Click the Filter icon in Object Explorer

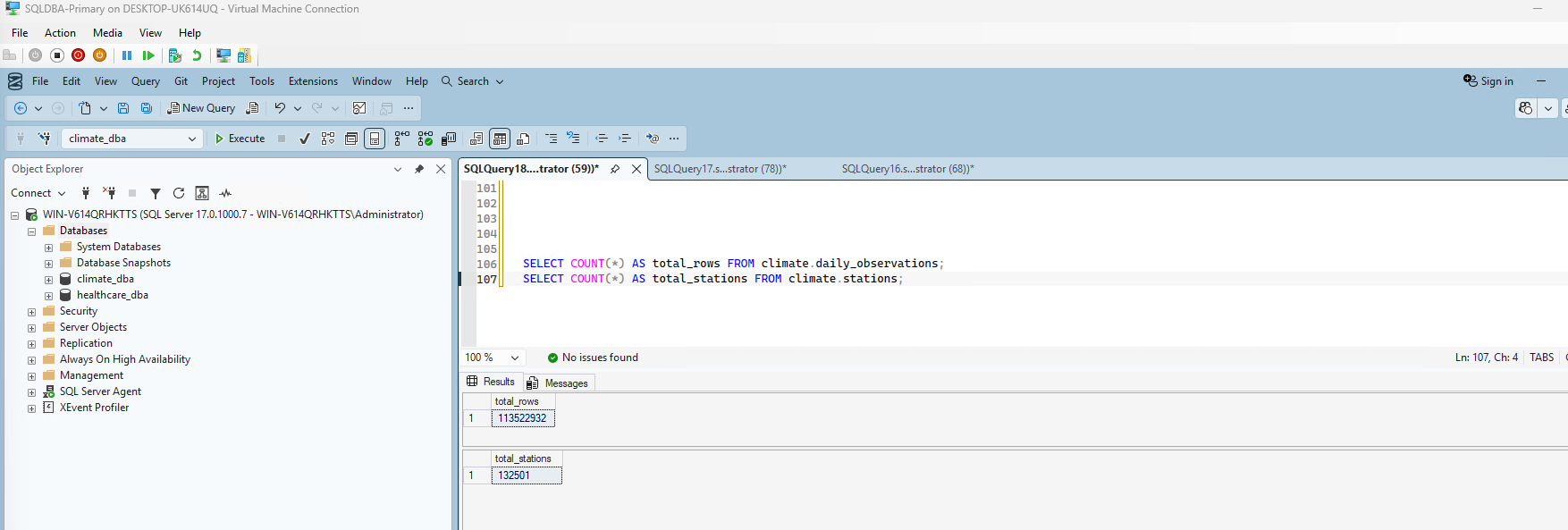[156, 193]
